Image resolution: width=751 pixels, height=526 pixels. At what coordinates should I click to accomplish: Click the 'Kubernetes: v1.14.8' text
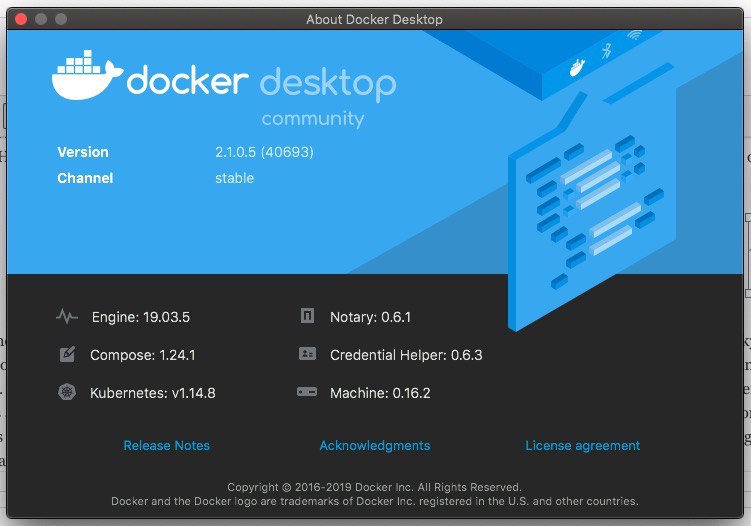coord(153,393)
